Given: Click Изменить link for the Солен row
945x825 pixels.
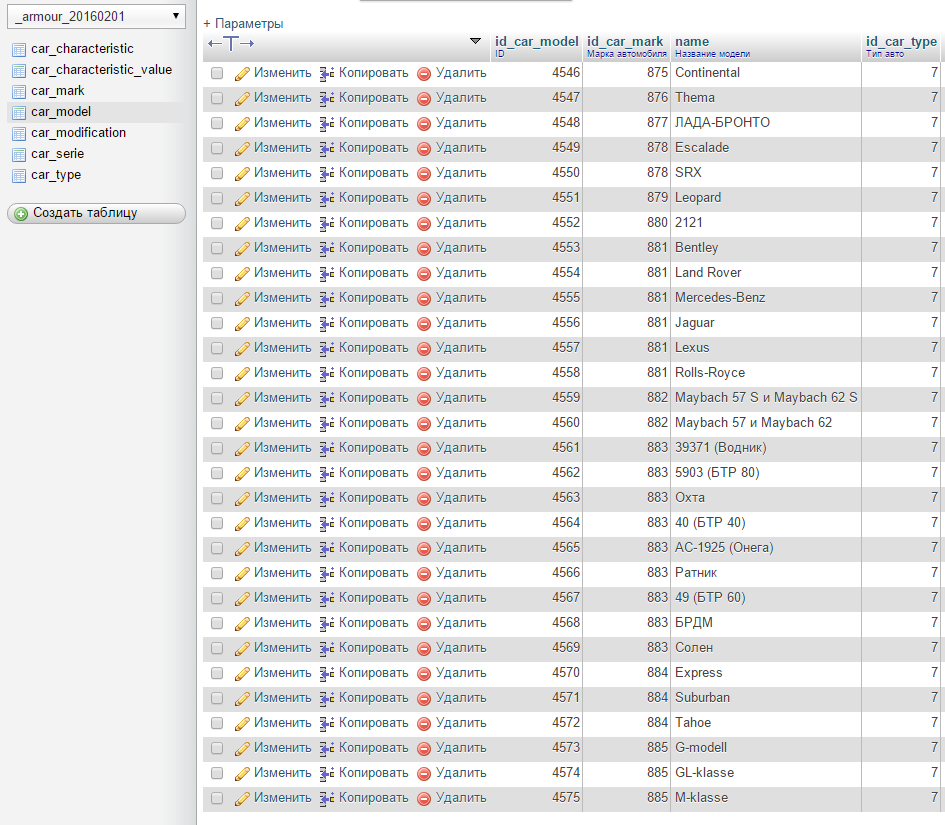Looking at the screenshot, I should pyautogui.click(x=282, y=648).
